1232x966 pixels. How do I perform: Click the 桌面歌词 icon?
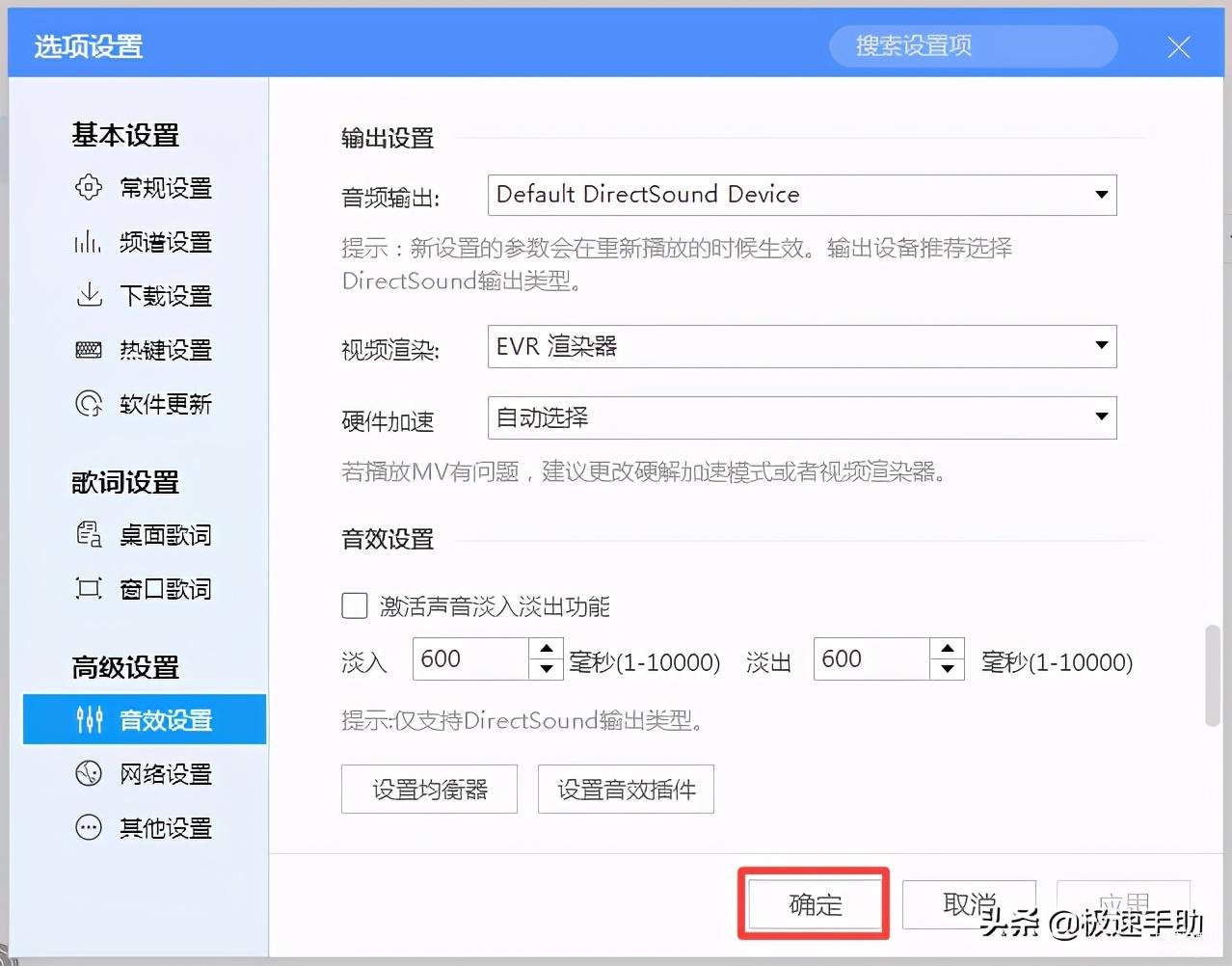pos(89,534)
